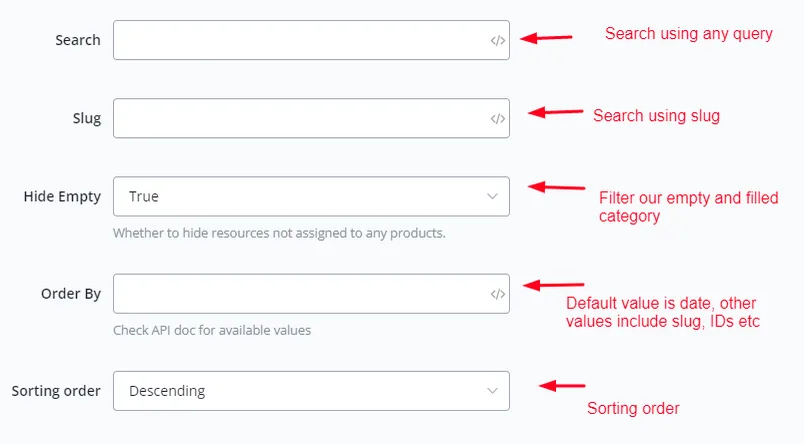
Task: Open the code variable picker in Search field
Action: 497,41
